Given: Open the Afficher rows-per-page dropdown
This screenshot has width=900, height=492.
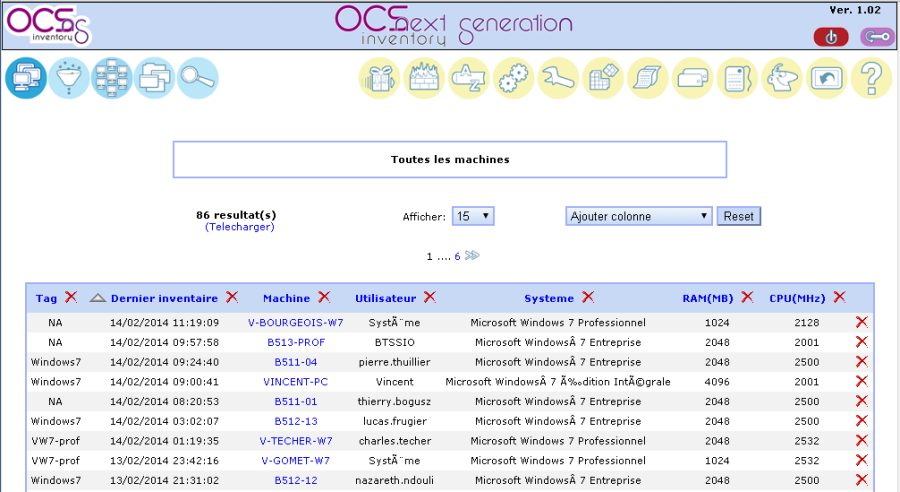Looking at the screenshot, I should coord(473,216).
